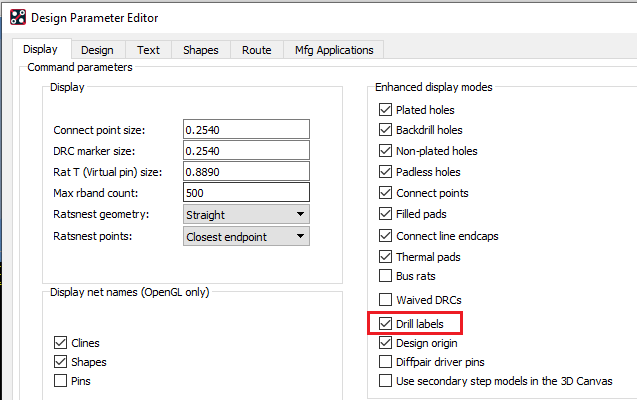Uncheck the Drill labels checkbox
The image size is (637, 400).
click(x=385, y=324)
